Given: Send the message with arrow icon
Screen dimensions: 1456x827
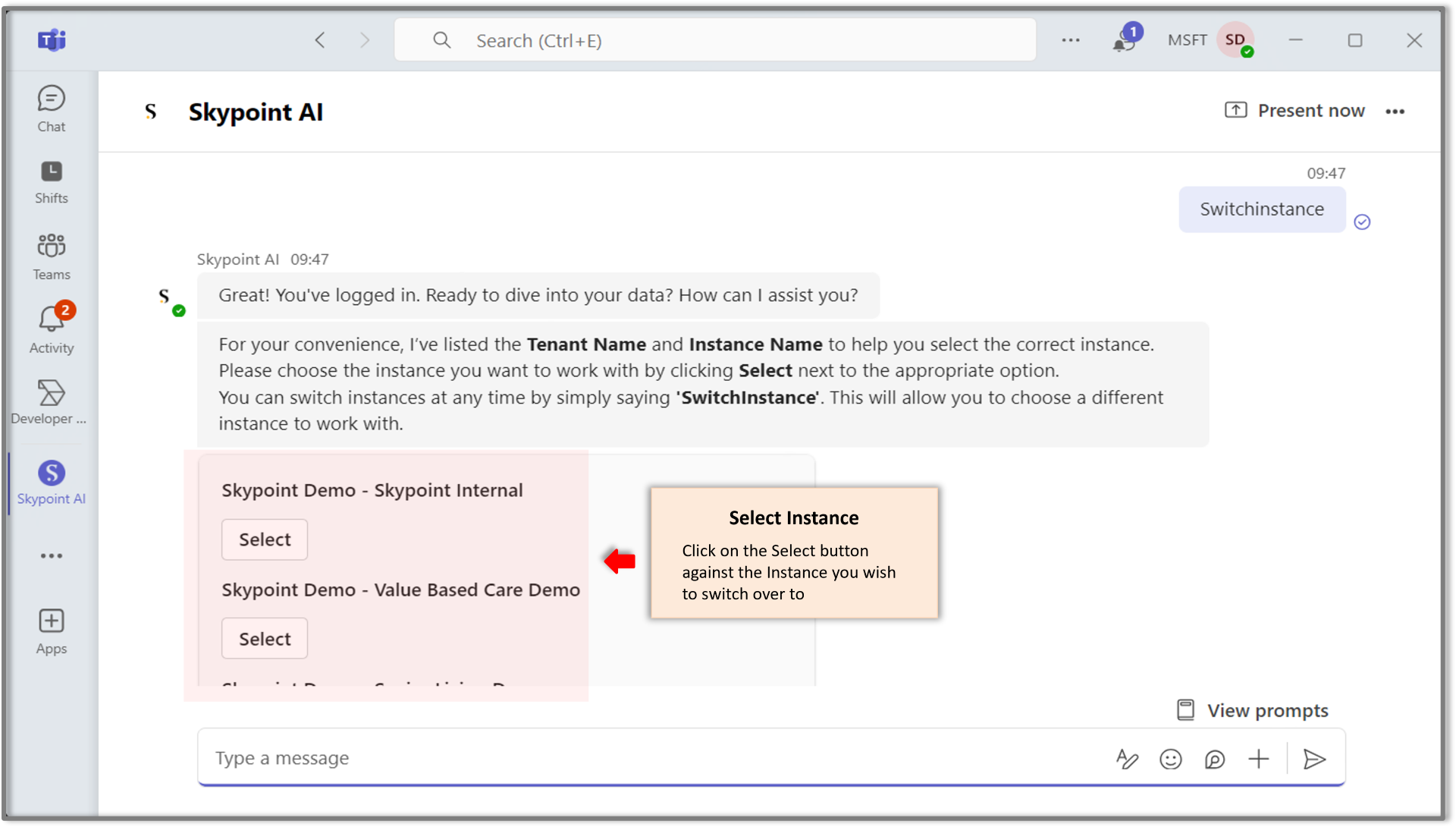Looking at the screenshot, I should [x=1314, y=759].
